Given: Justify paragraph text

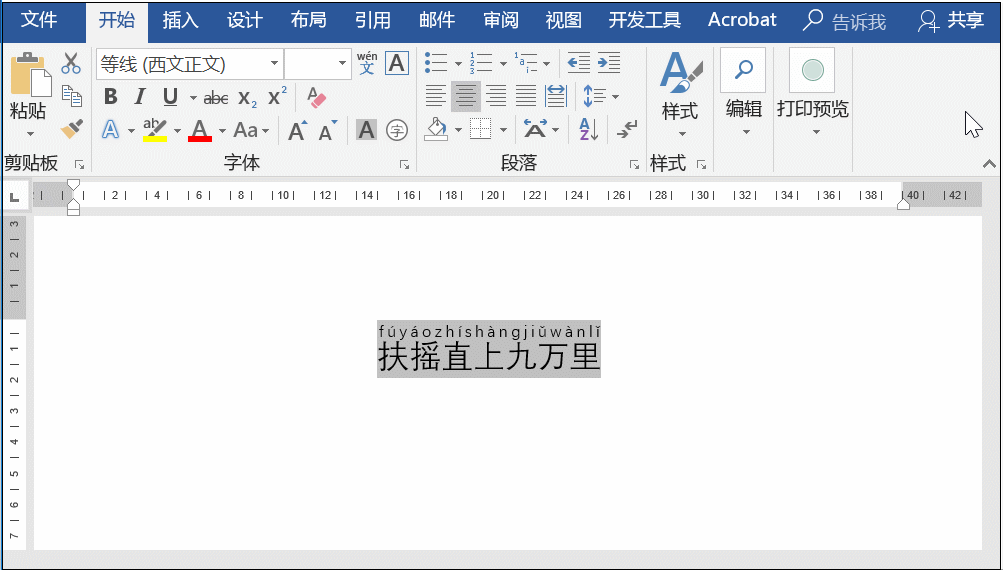Looking at the screenshot, I should (x=526, y=97).
